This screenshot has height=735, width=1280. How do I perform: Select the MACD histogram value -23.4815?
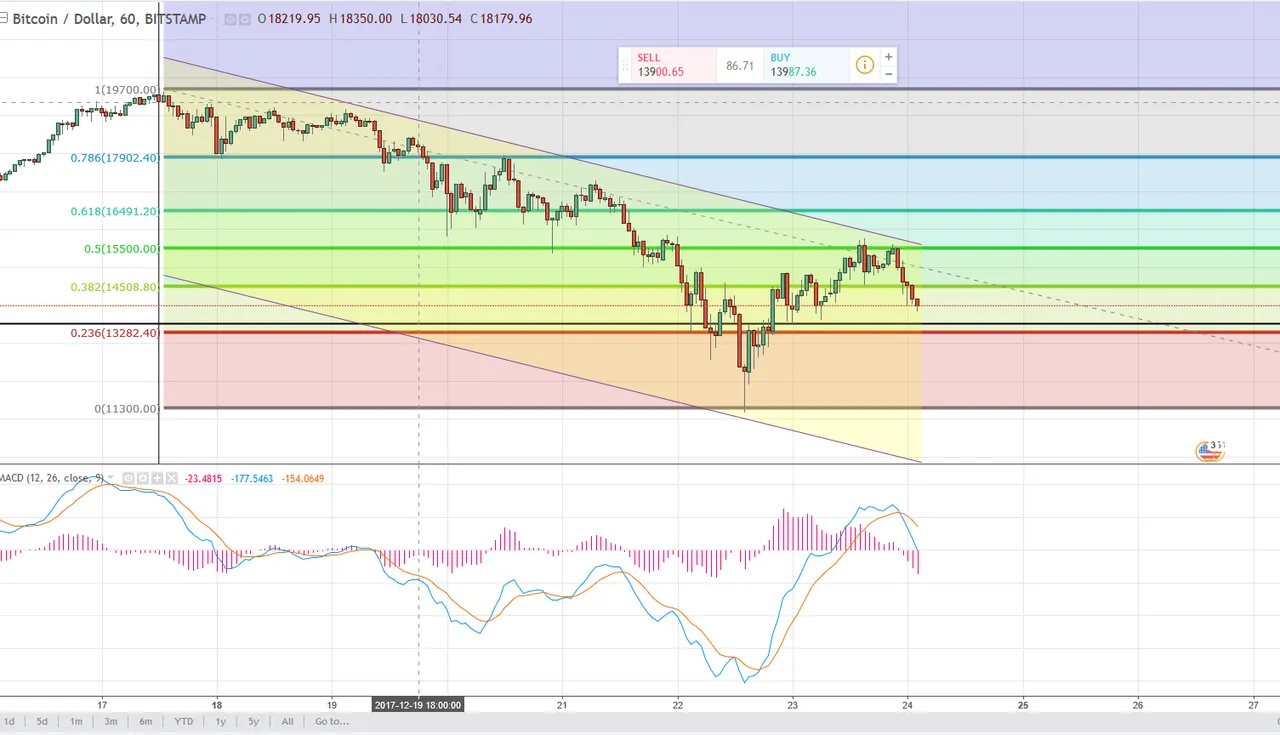(x=203, y=479)
